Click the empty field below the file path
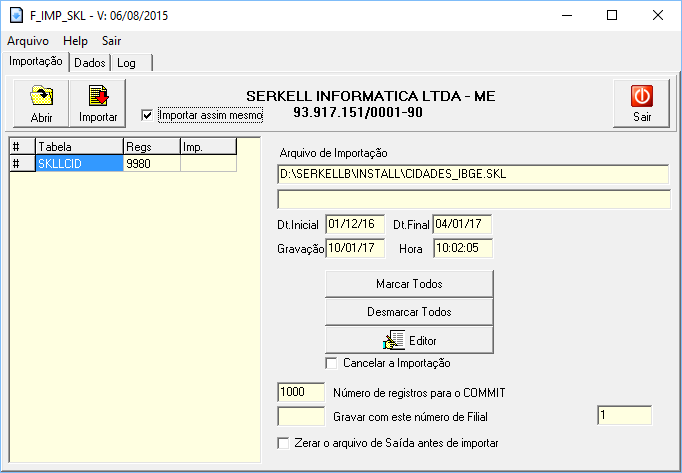The image size is (682, 473). tap(473, 199)
